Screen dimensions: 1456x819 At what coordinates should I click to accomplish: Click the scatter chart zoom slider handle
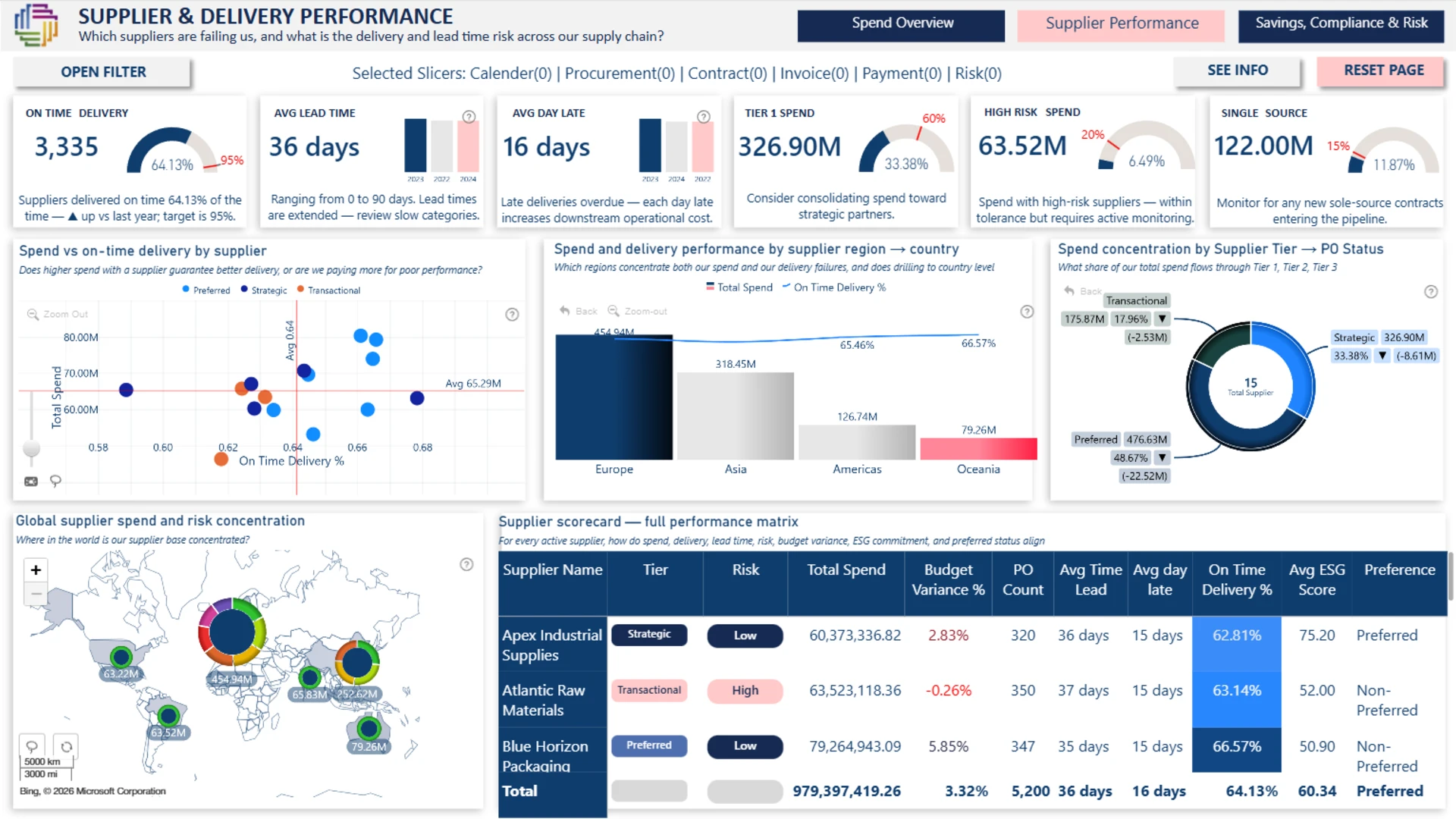point(31,447)
